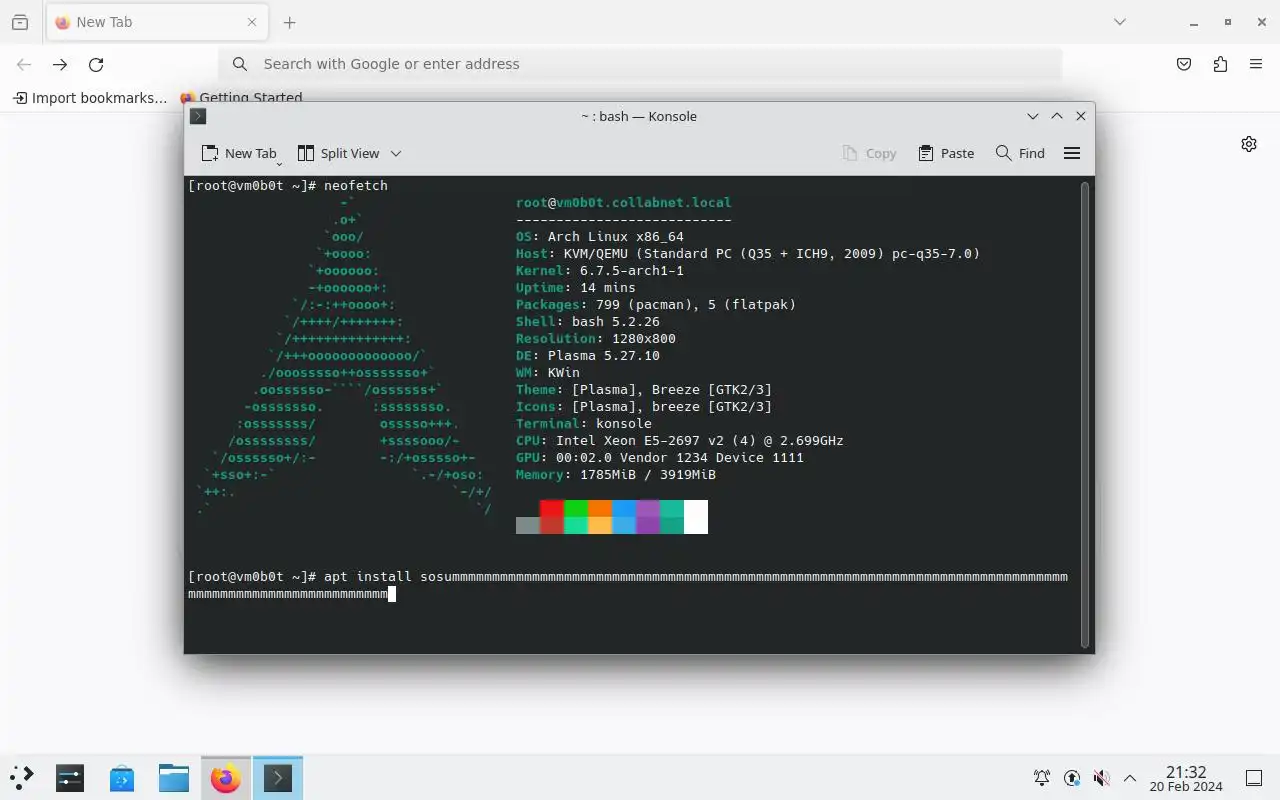The height and width of the screenshot is (800, 1280).
Task: Open a New Tab in Konsole
Action: (x=238, y=153)
